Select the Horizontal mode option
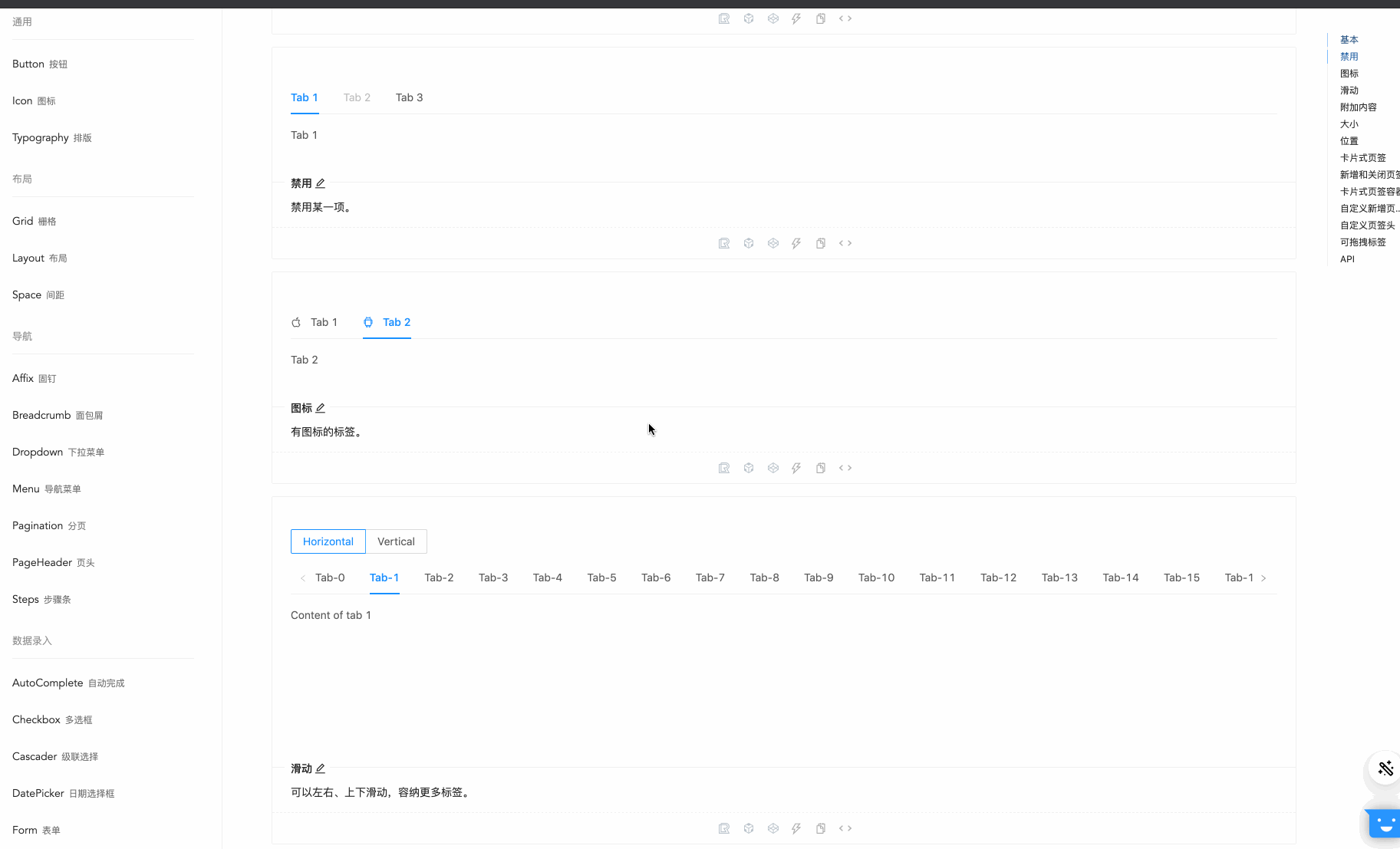 [x=328, y=541]
